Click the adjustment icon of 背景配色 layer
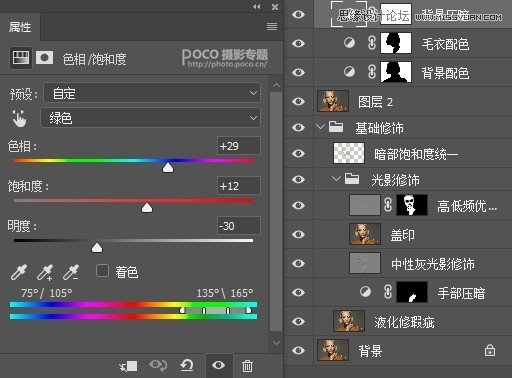The height and width of the screenshot is (378, 512). pyautogui.click(x=349, y=71)
